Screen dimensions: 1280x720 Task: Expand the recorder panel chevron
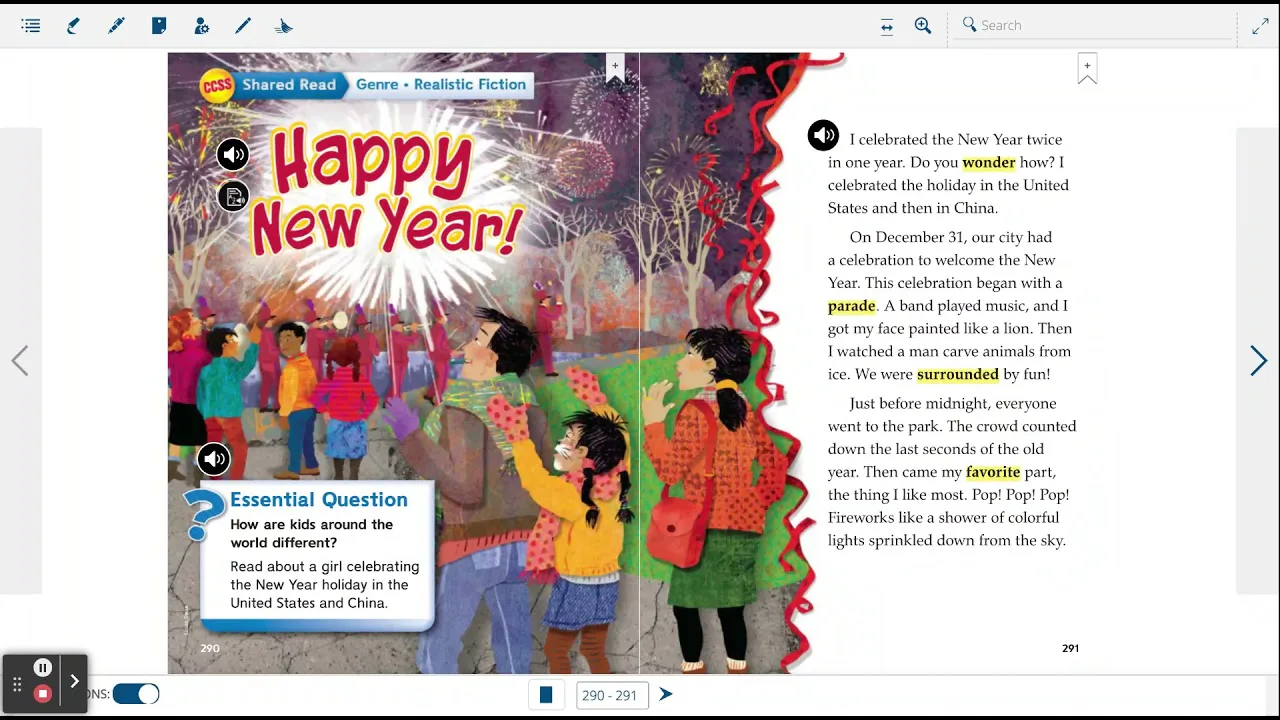[74, 680]
